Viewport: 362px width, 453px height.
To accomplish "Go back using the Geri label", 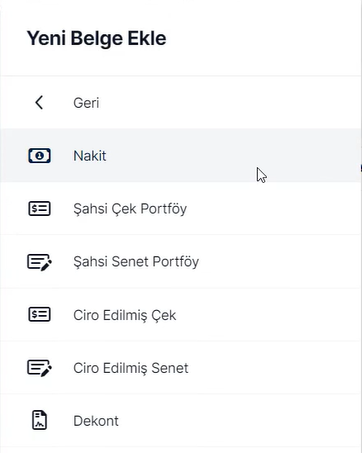I will [86, 103].
